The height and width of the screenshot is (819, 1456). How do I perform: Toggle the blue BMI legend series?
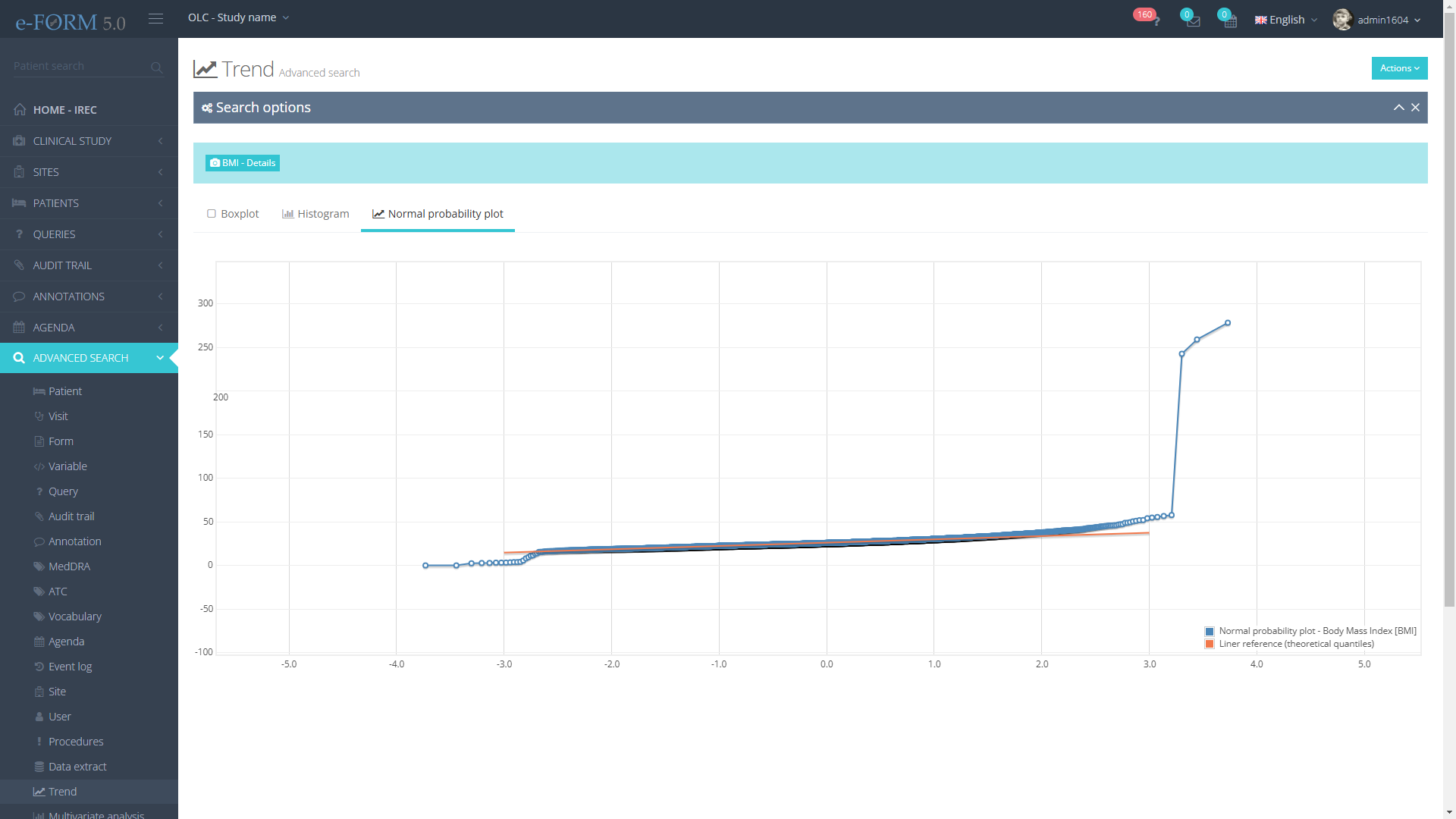1210,631
